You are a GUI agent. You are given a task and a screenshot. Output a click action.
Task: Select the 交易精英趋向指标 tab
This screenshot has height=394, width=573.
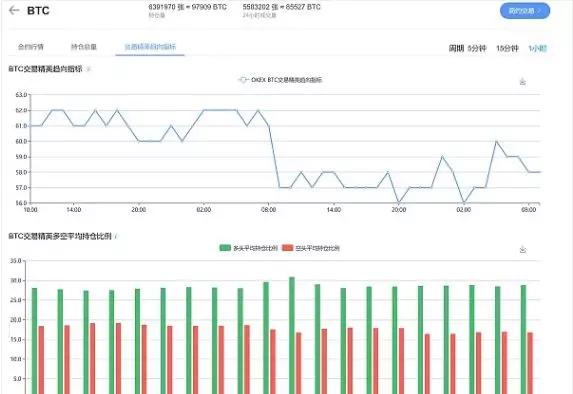coord(150,47)
